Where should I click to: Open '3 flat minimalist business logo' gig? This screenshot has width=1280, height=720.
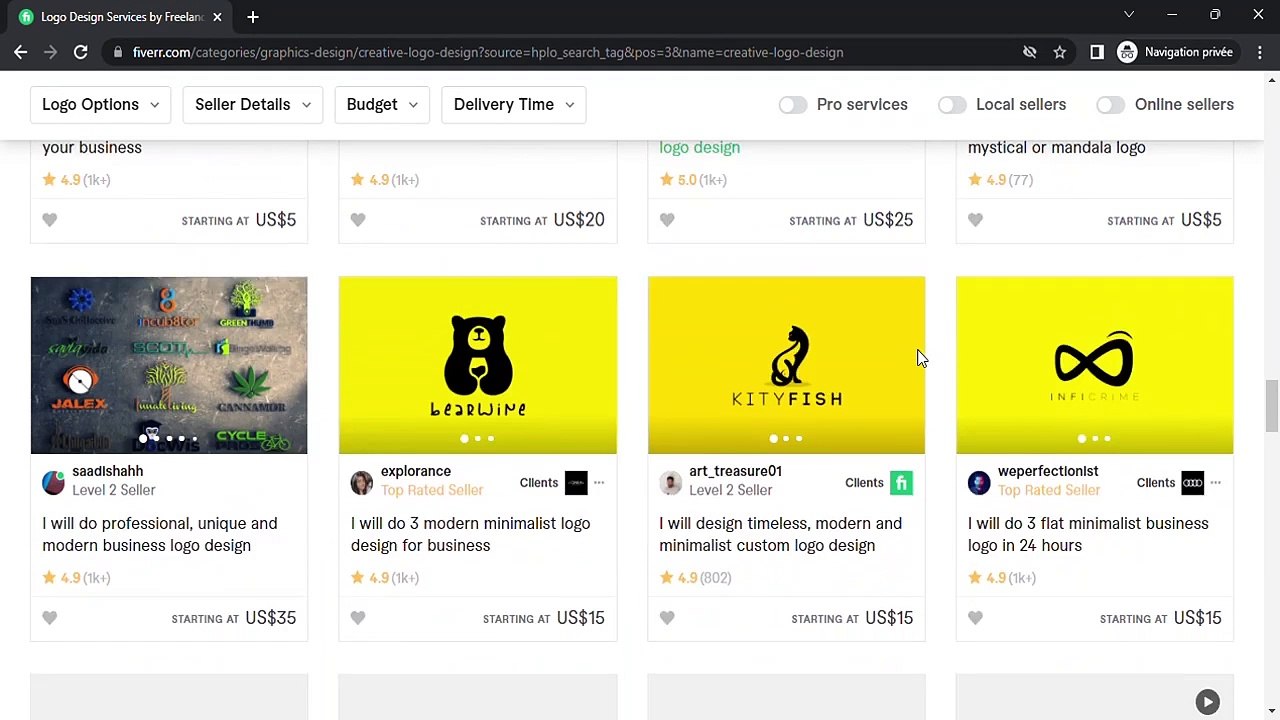(1088, 534)
